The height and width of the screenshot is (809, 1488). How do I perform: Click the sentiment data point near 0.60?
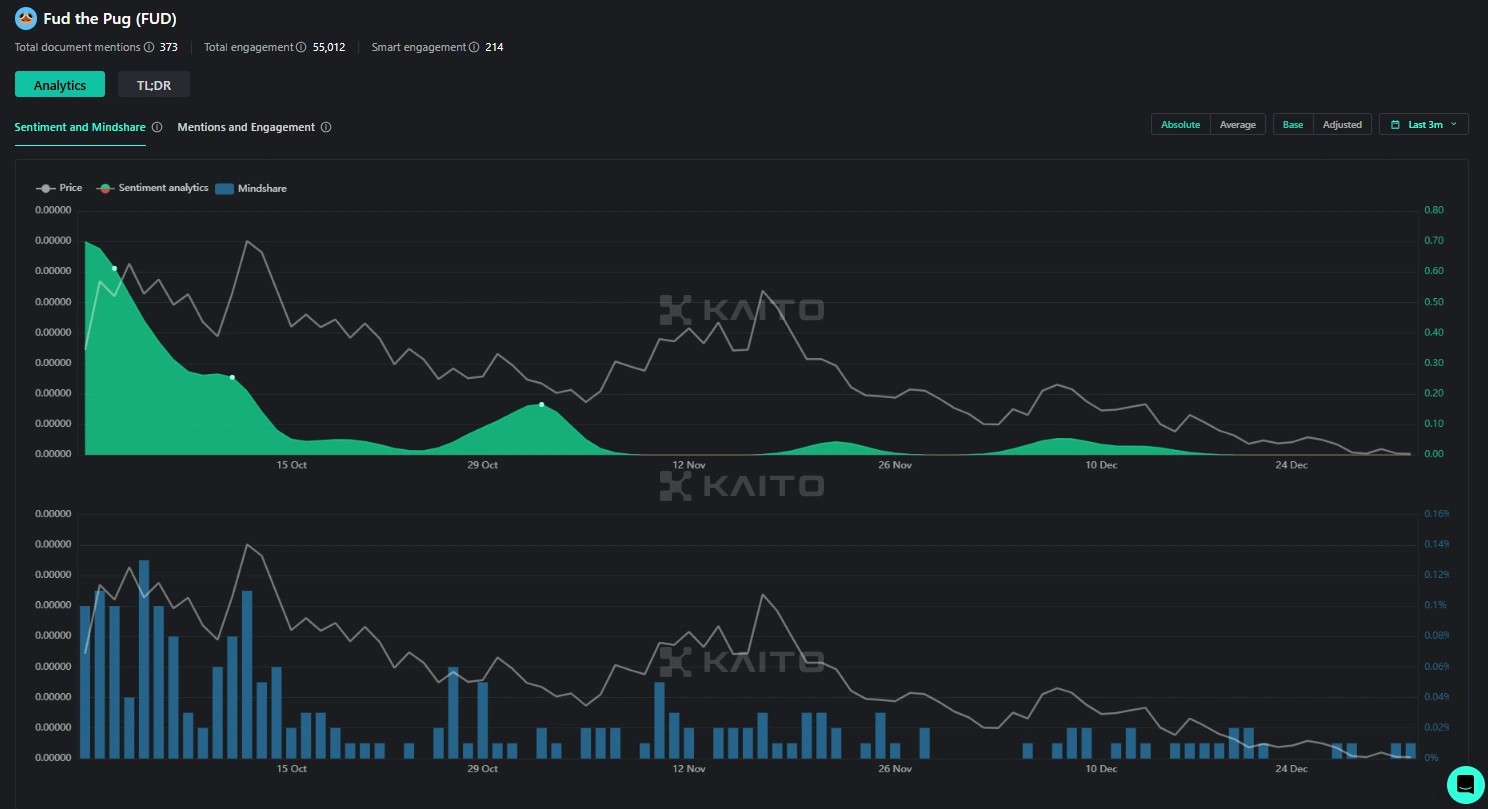click(x=115, y=268)
